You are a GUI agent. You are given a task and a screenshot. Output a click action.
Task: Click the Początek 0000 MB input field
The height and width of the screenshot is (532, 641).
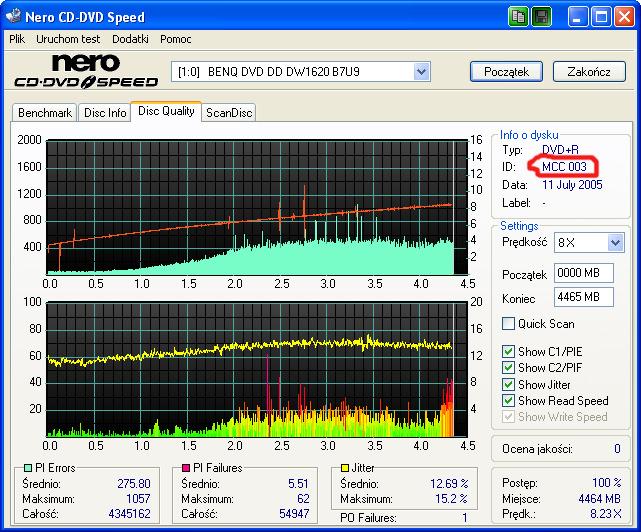[x=584, y=273]
